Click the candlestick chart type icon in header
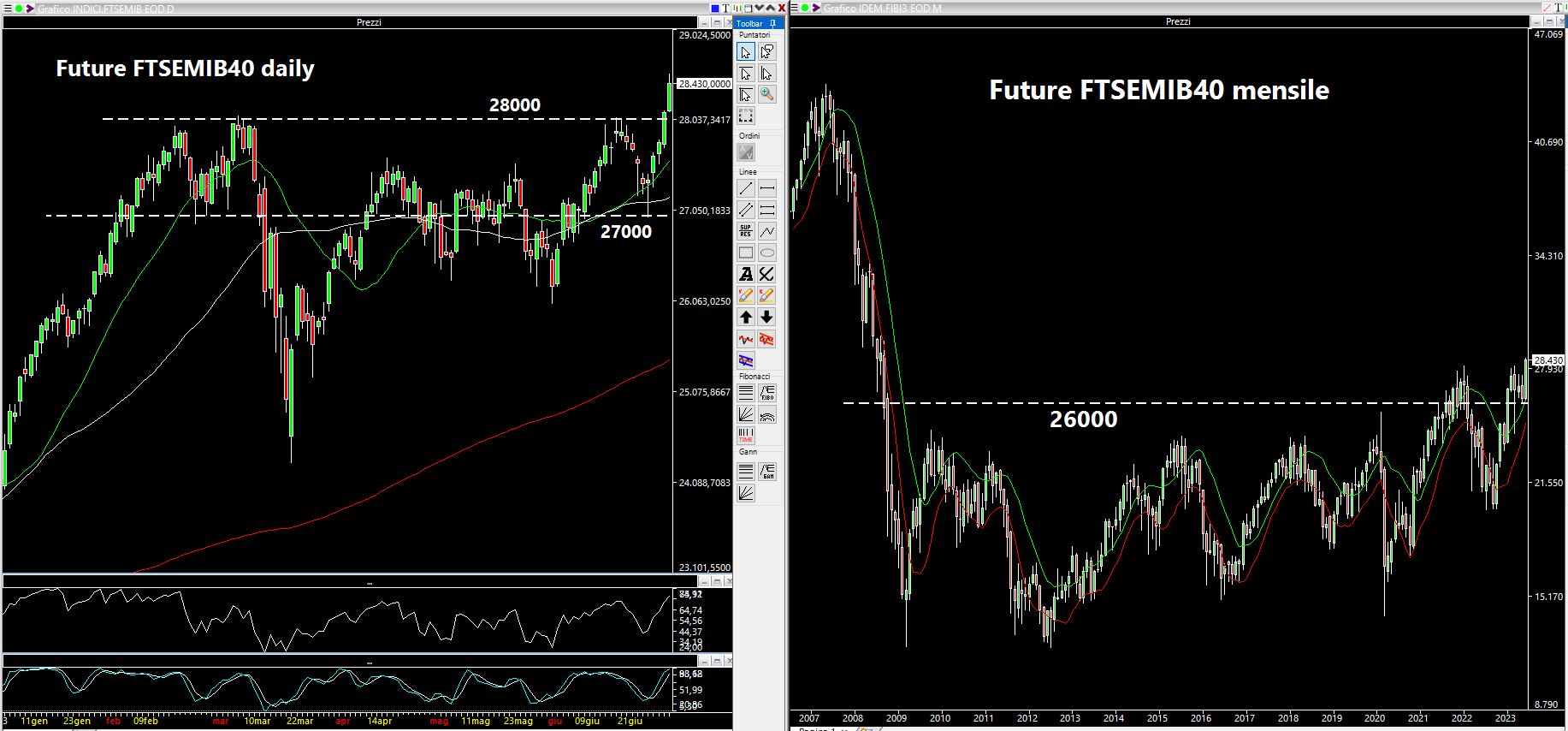This screenshot has width=1568, height=731. (737, 9)
